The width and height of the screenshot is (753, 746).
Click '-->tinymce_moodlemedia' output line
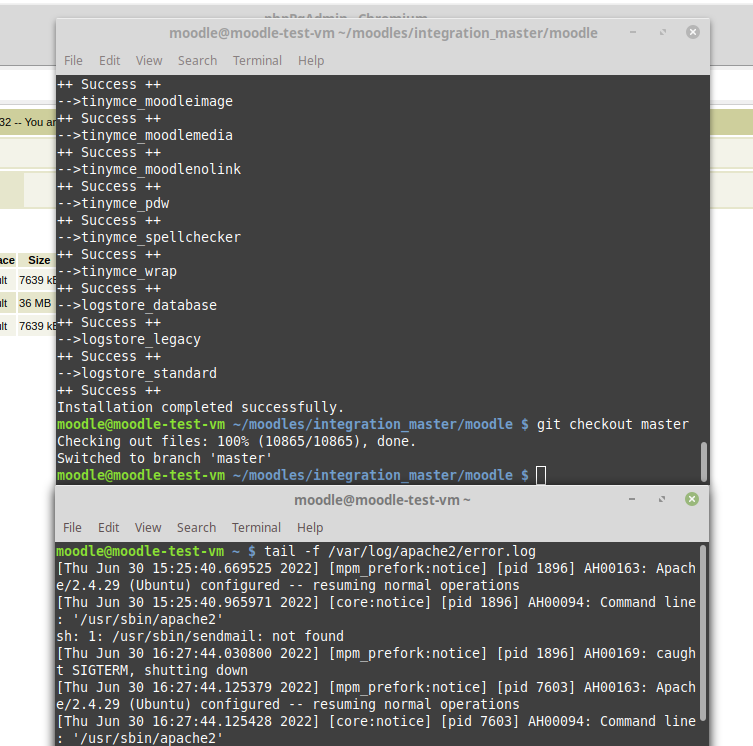click(145, 135)
